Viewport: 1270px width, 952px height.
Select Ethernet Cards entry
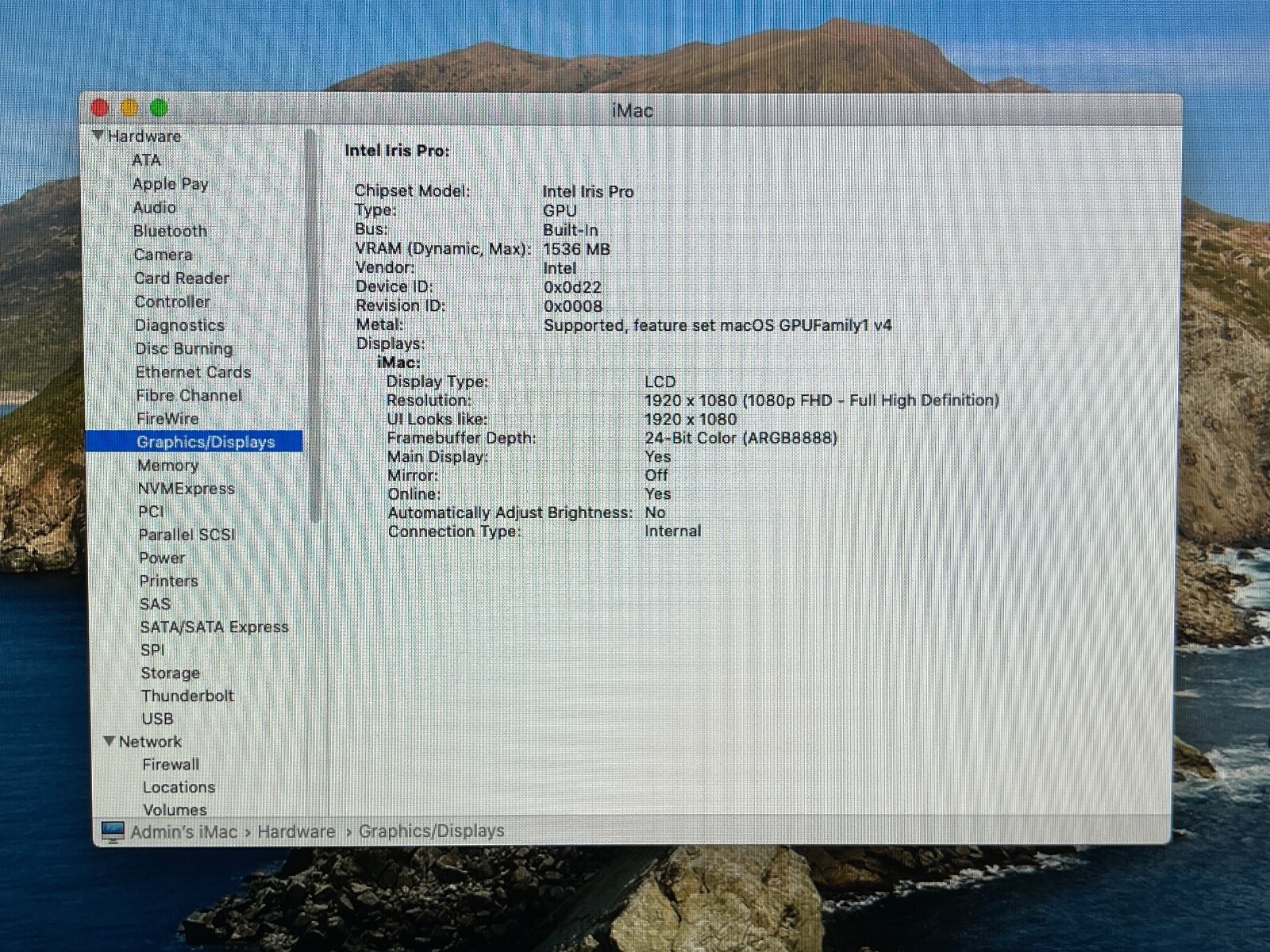(x=193, y=372)
